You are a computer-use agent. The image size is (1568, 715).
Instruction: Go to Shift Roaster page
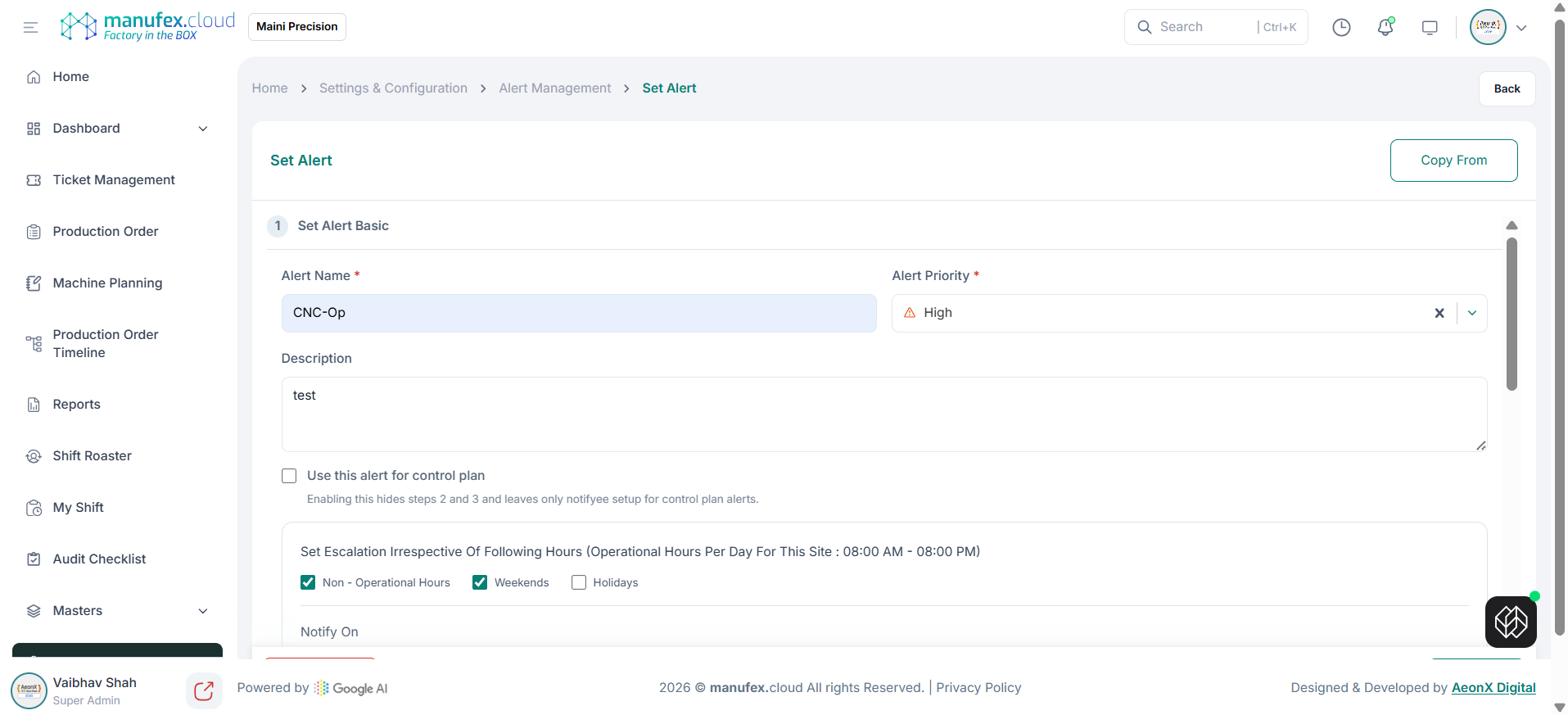pyautogui.click(x=92, y=456)
